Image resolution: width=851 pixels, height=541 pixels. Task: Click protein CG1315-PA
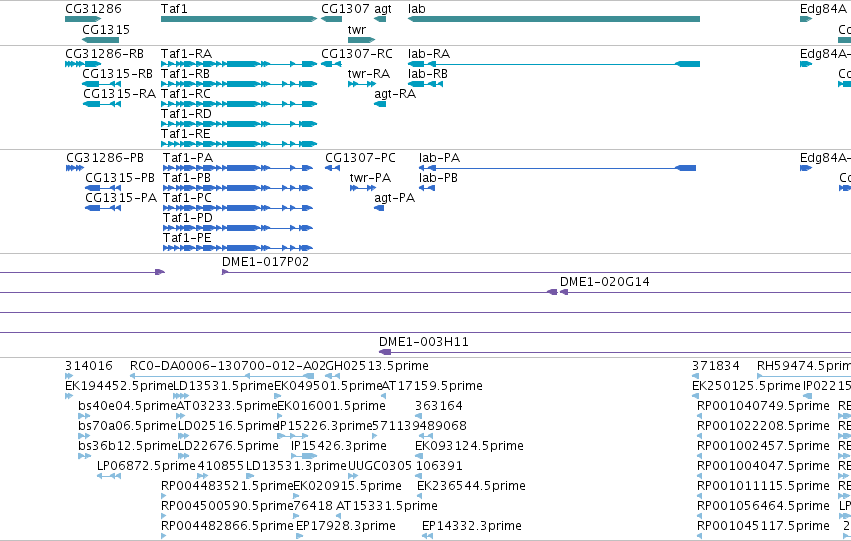click(x=103, y=208)
